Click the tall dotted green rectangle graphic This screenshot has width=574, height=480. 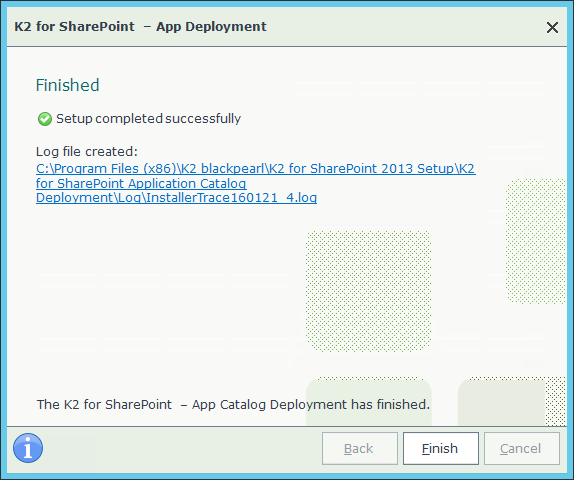click(x=536, y=242)
